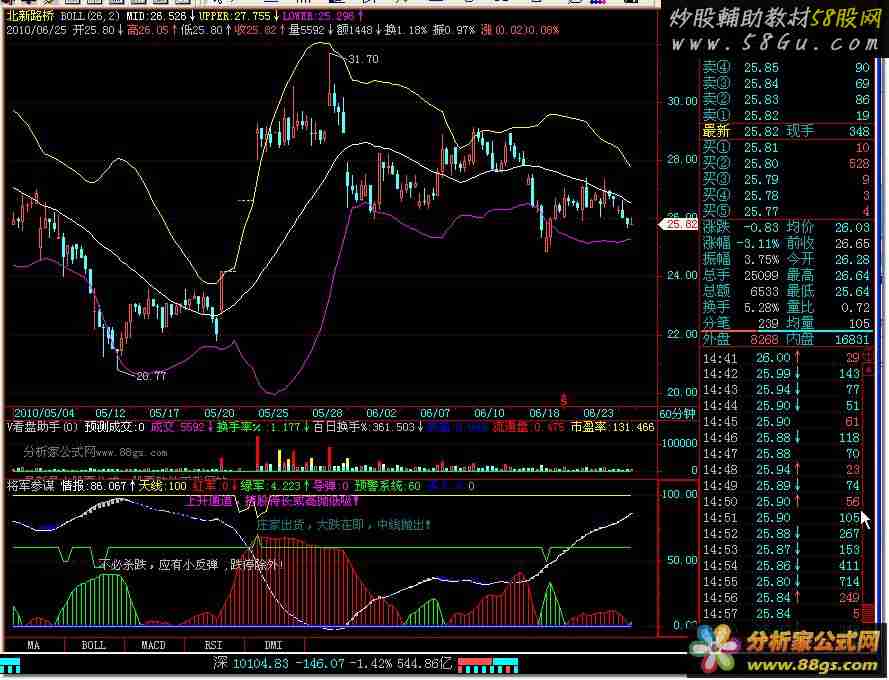Click the 天线:100 value
This screenshot has width=889, height=680.
163,486
